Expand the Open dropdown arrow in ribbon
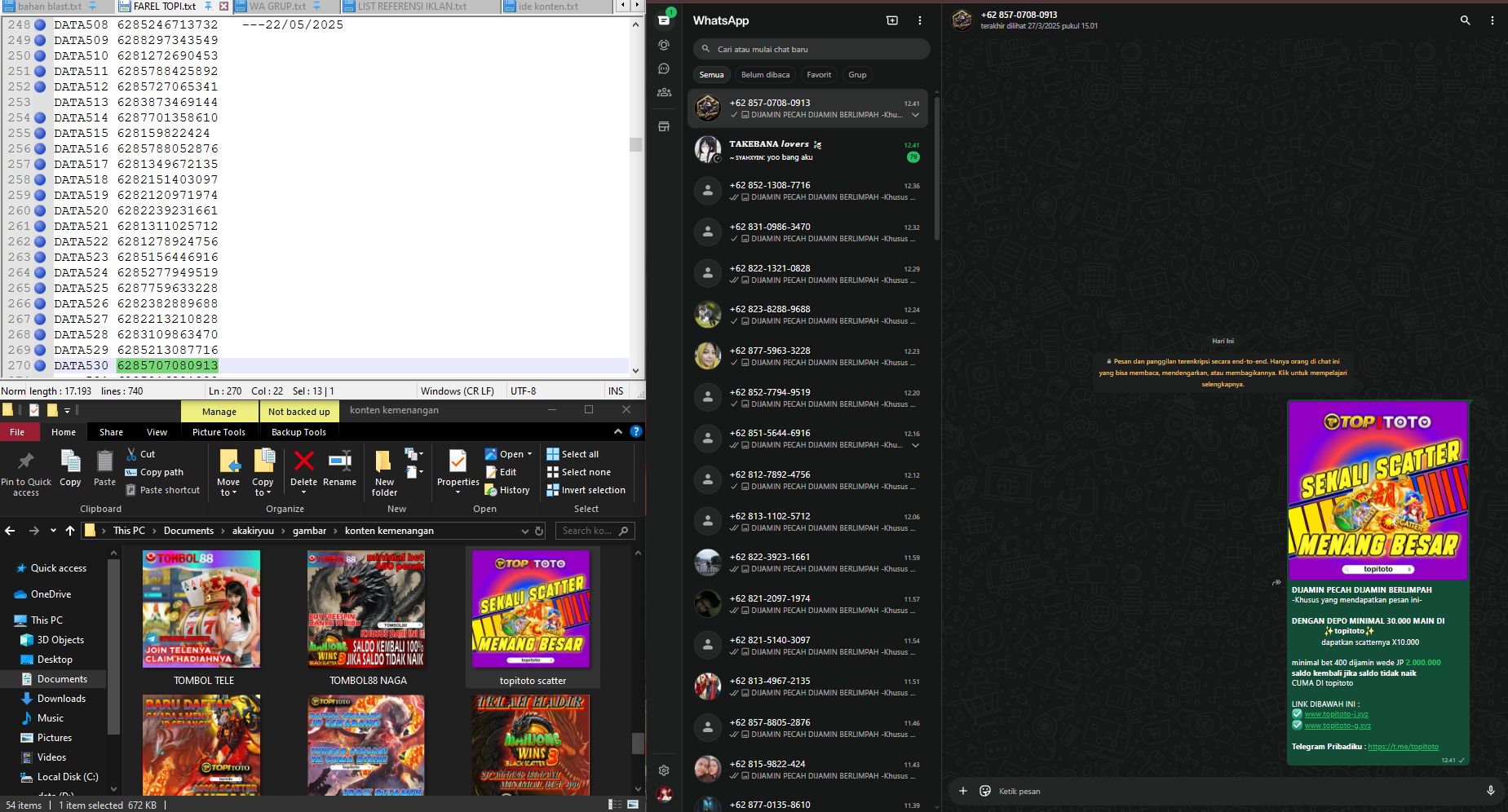This screenshot has height=812, width=1508. click(529, 454)
